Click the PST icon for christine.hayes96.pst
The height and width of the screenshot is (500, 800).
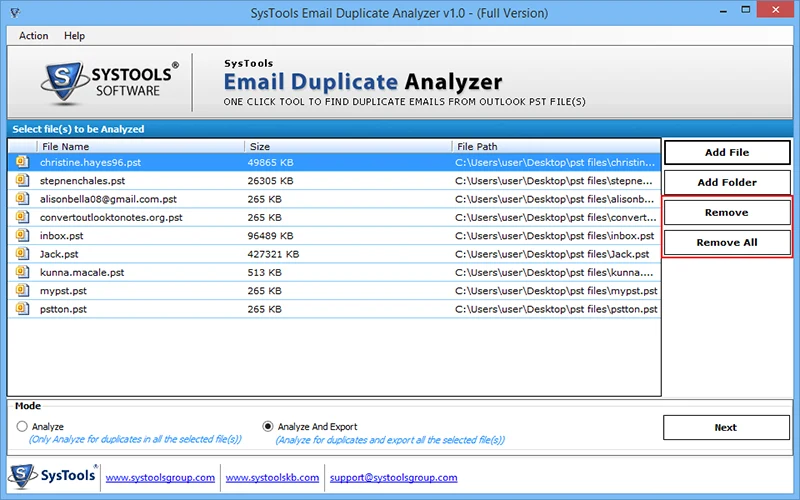(22, 162)
